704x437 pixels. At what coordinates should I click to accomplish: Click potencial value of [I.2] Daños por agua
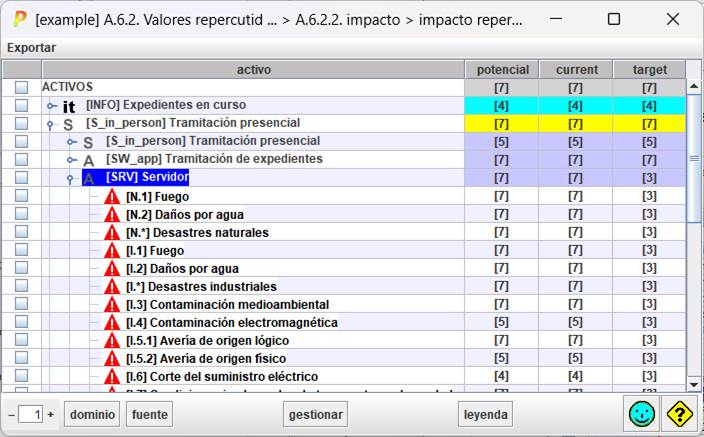click(x=502, y=268)
